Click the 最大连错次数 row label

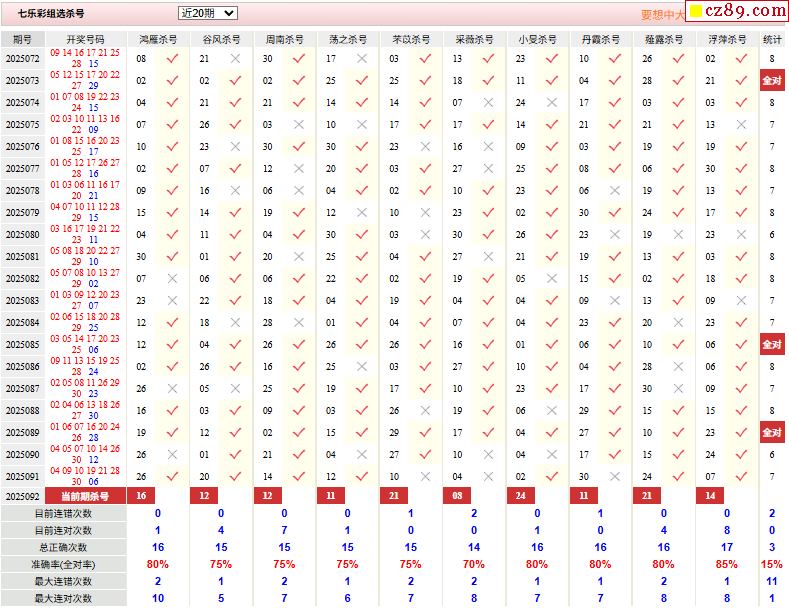click(63, 581)
